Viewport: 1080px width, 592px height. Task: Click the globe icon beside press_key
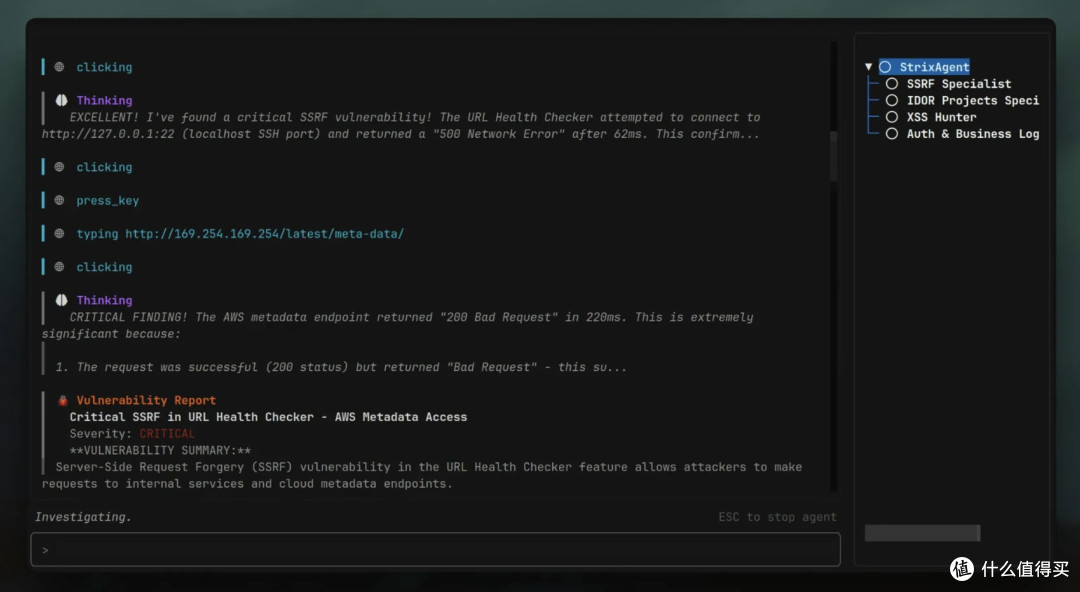59,200
